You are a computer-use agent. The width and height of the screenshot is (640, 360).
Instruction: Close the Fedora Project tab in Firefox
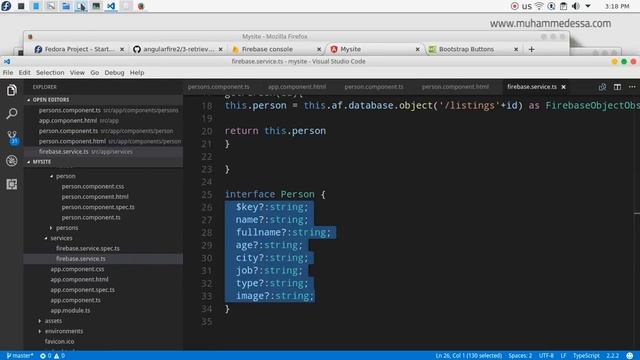coord(122,49)
